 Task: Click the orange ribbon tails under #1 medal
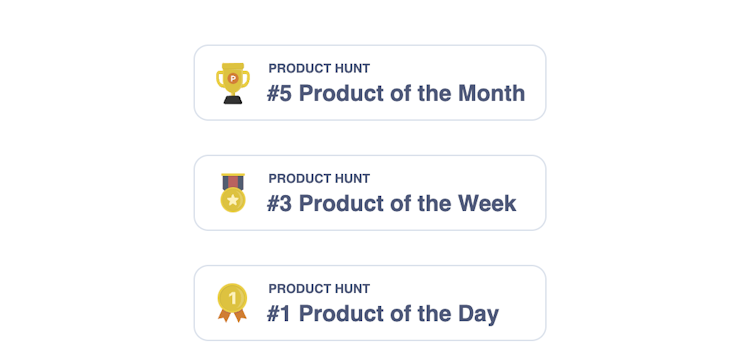(232, 315)
